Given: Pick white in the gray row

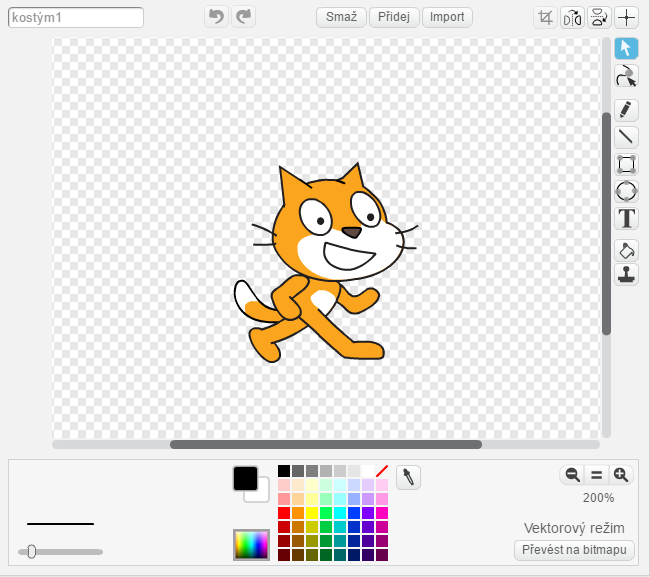Looking at the screenshot, I should [x=368, y=471].
